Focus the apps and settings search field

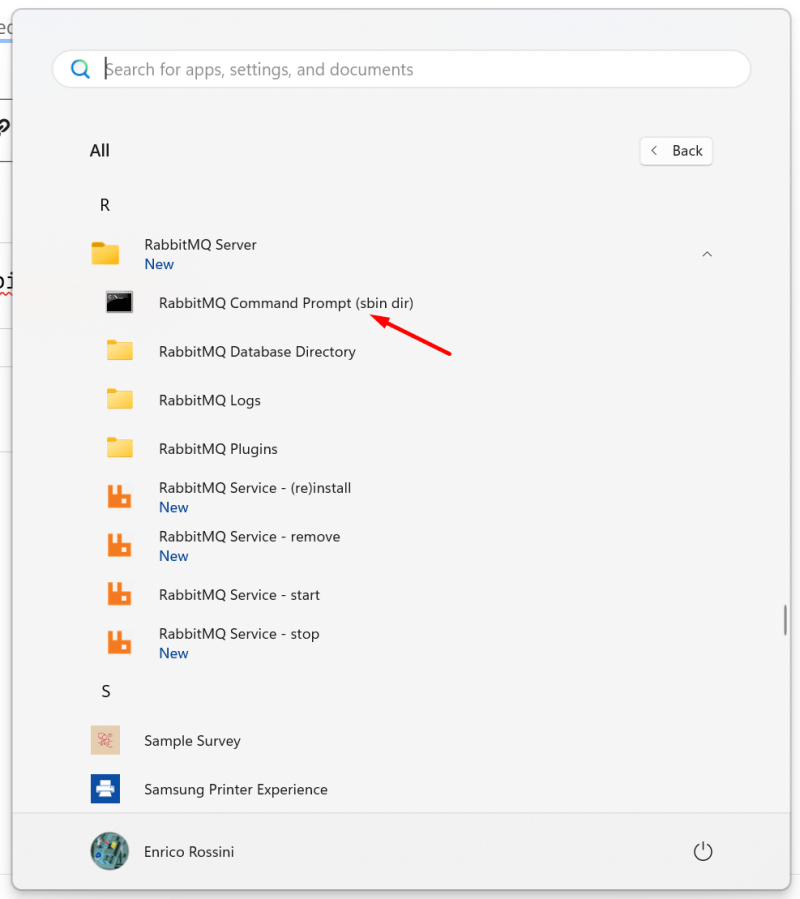(x=401, y=69)
